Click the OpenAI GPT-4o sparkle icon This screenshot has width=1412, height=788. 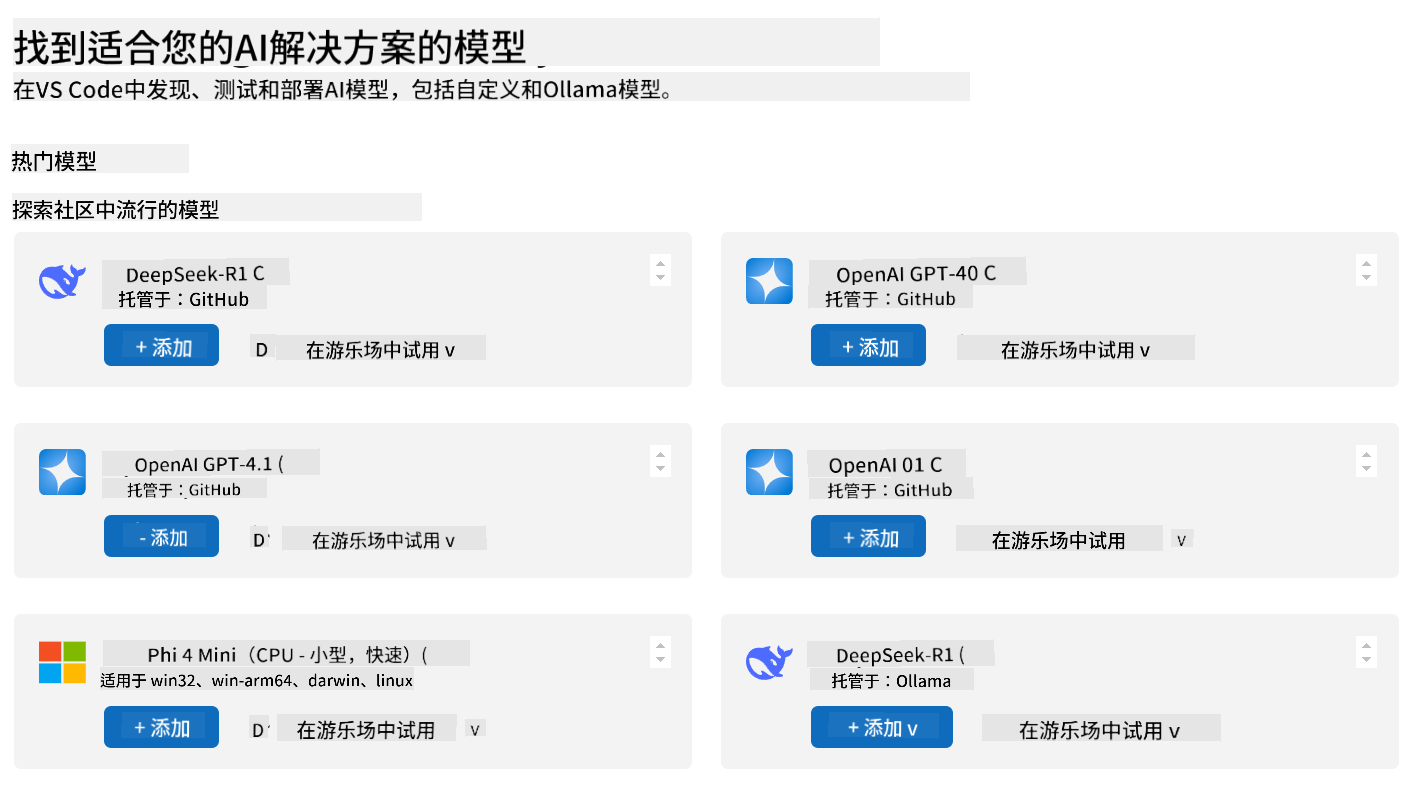(769, 281)
